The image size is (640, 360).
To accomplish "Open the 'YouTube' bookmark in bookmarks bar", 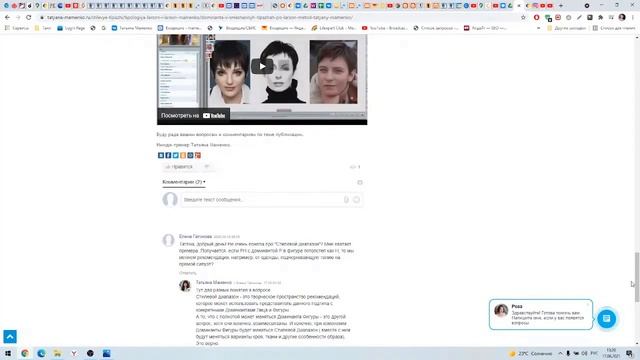I will click(x=384, y=28).
